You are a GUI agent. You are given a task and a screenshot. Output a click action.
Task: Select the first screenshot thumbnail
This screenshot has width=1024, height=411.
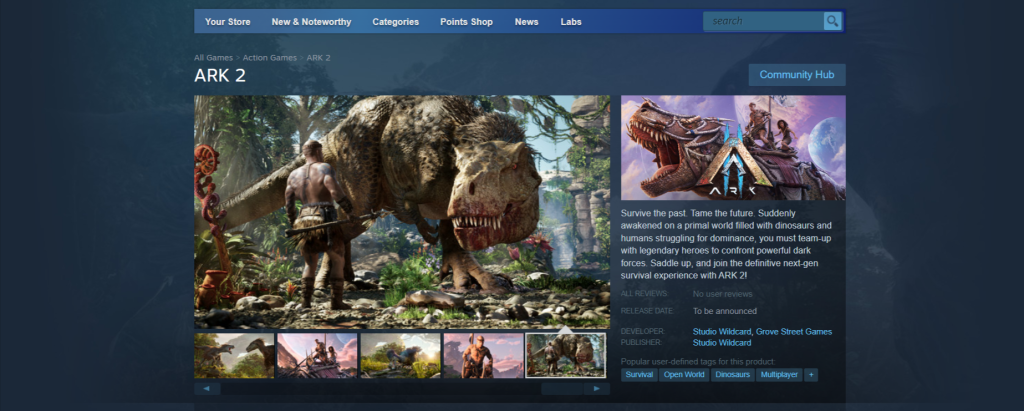(234, 356)
